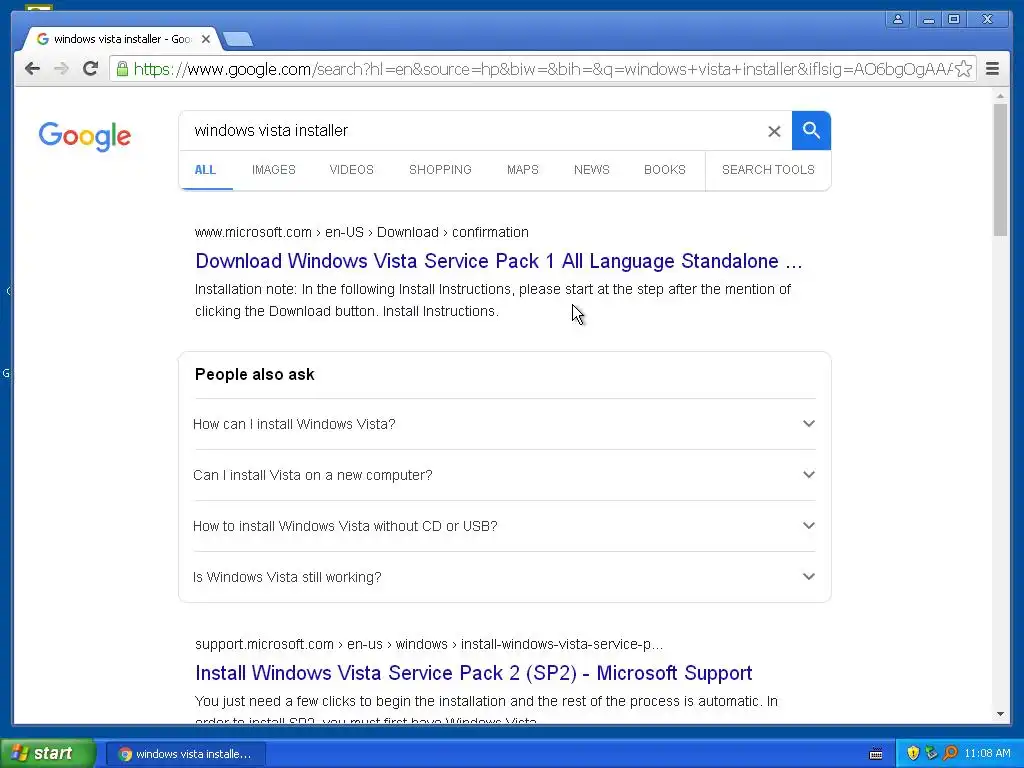1024x768 pixels.
Task: Open the BOOKS tab
Action: click(665, 170)
